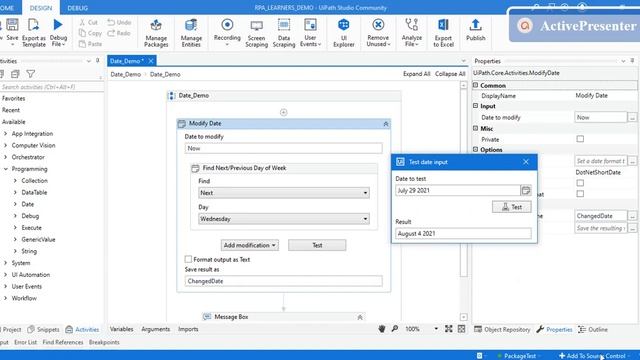Click the Date to test field
Viewport: 640px width, 360px height.
click(x=458, y=190)
